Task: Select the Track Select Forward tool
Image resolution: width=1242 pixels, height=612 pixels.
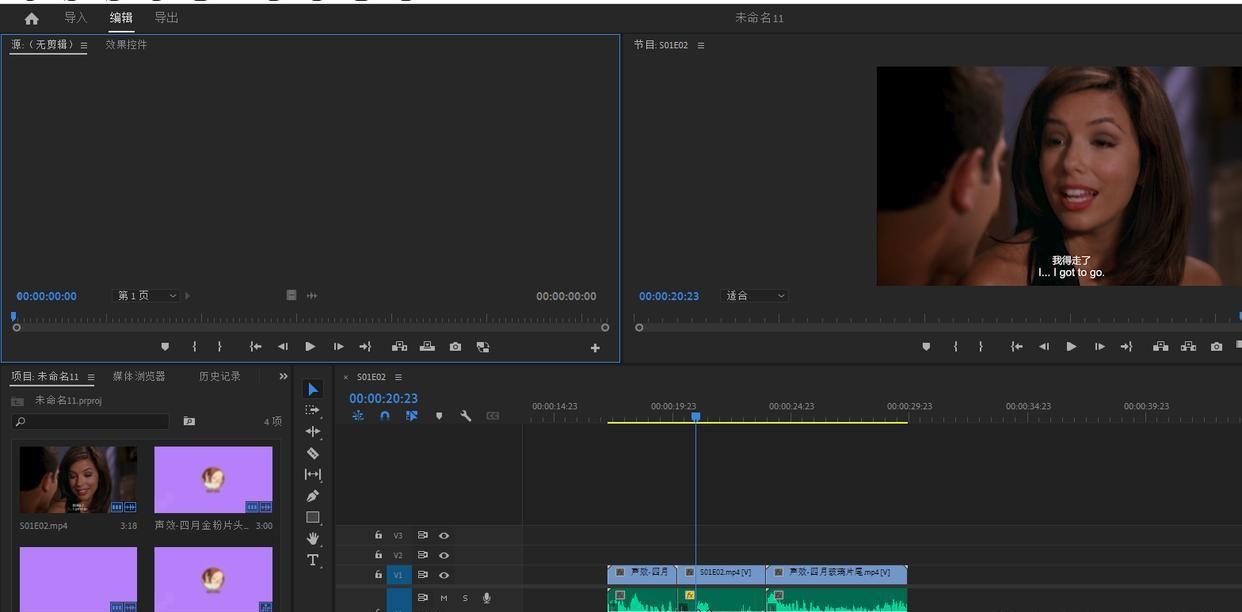Action: tap(313, 410)
